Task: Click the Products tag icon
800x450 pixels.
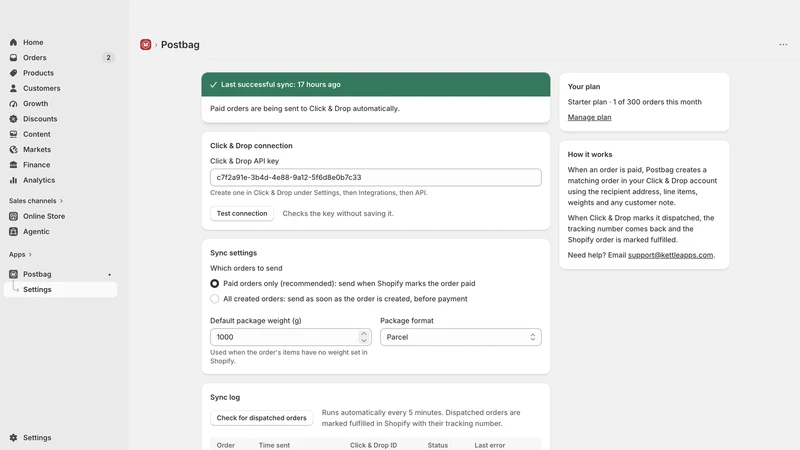Action: pos(13,73)
